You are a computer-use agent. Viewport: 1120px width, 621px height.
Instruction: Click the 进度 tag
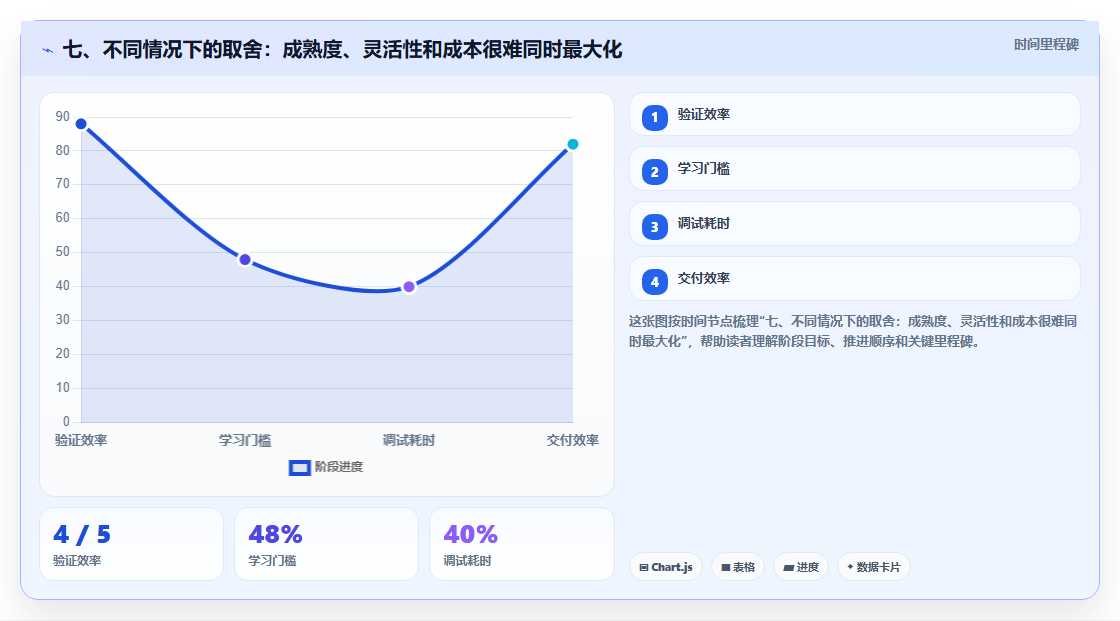point(801,567)
